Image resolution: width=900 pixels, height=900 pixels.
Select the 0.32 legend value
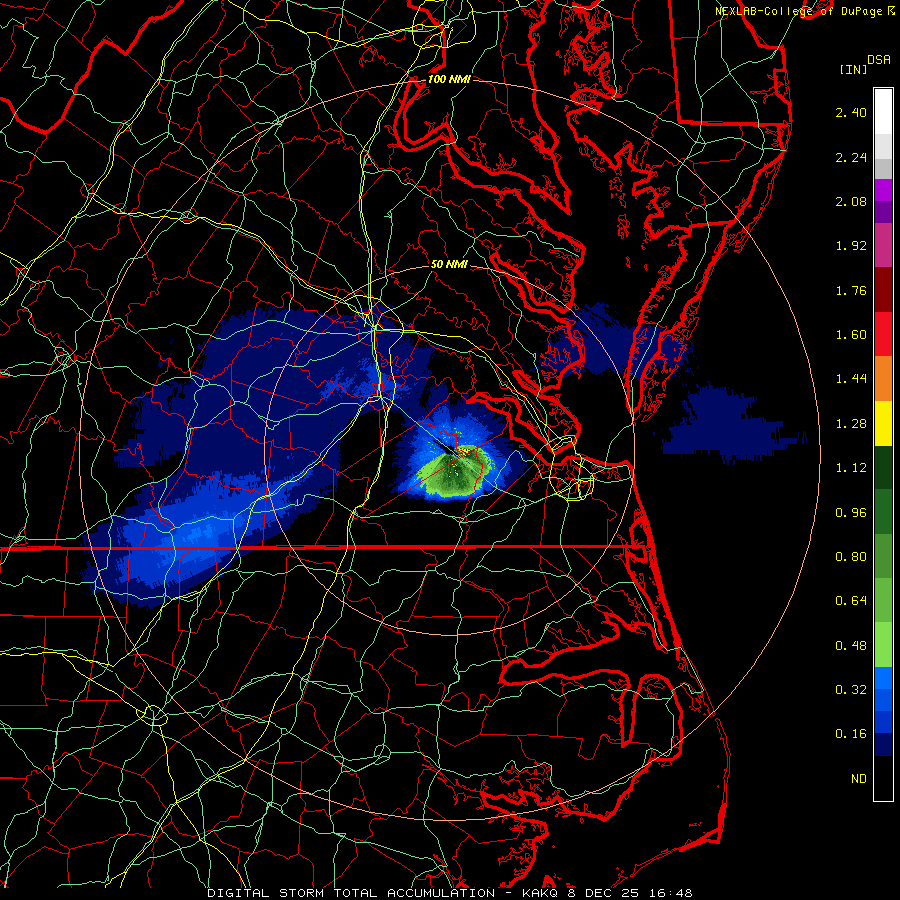pos(851,690)
